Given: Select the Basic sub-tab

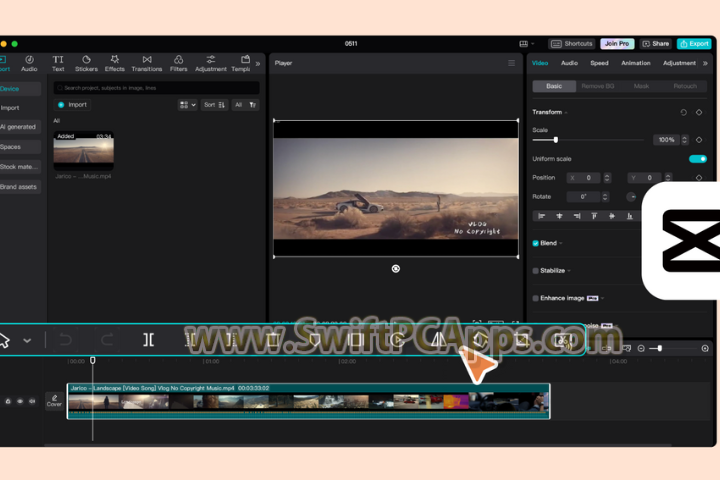Looking at the screenshot, I should tap(554, 86).
